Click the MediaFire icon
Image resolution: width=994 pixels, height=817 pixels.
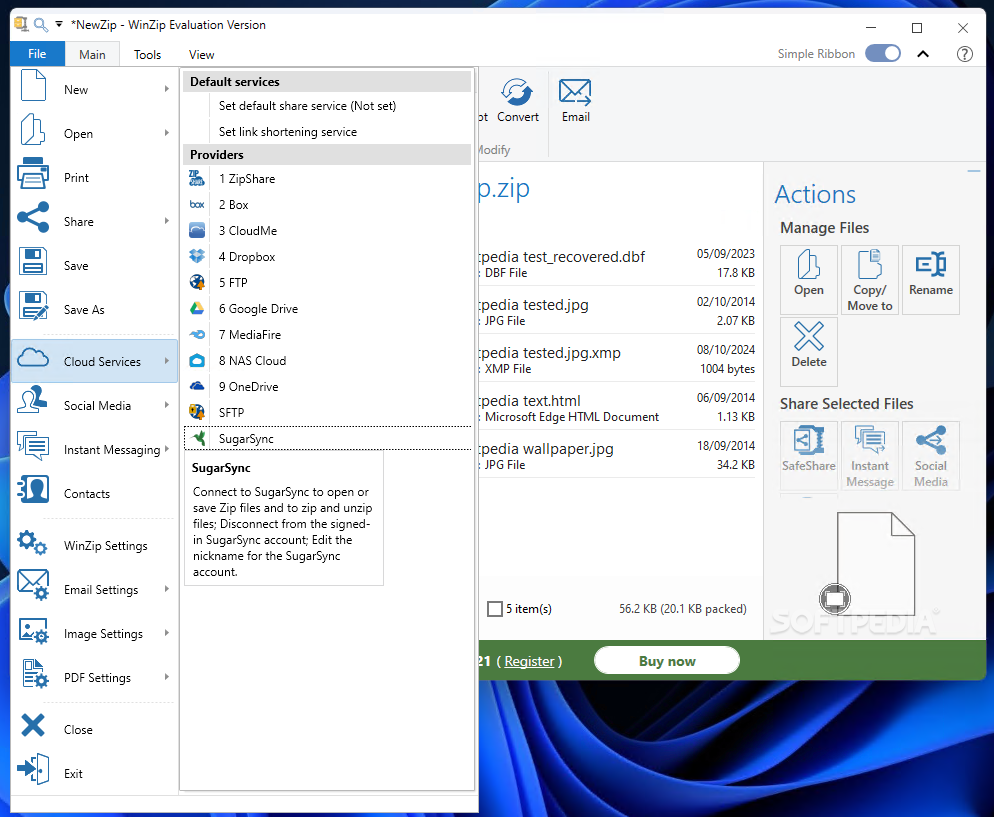click(197, 334)
